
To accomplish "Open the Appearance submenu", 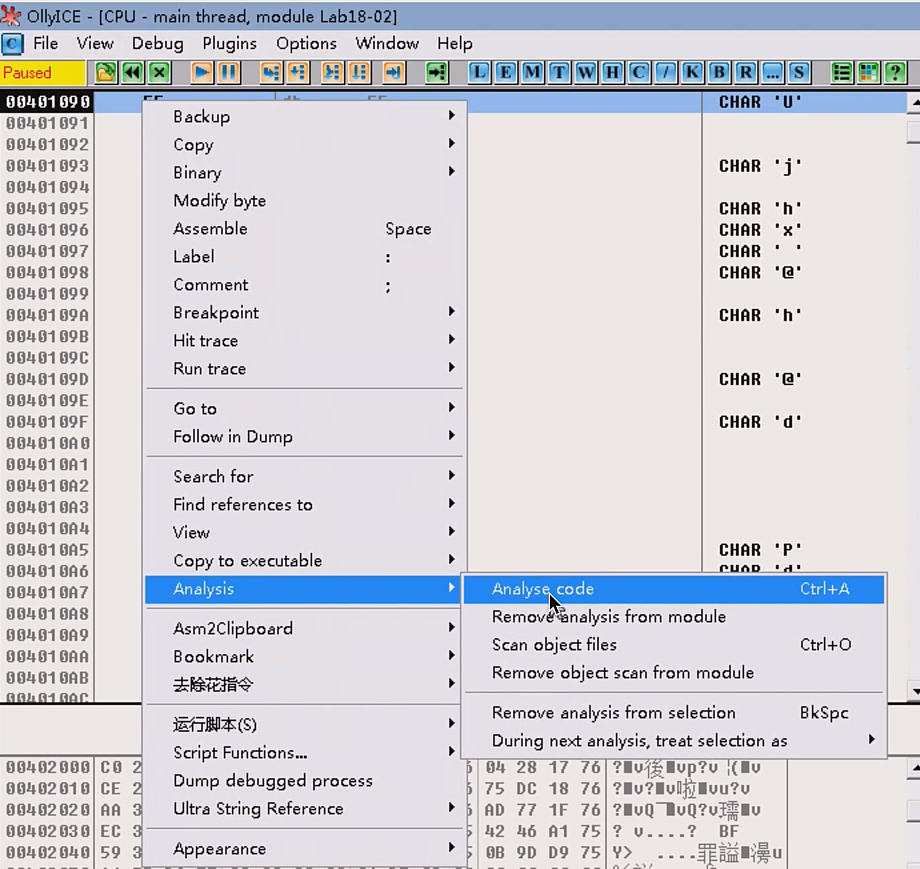I will (305, 848).
